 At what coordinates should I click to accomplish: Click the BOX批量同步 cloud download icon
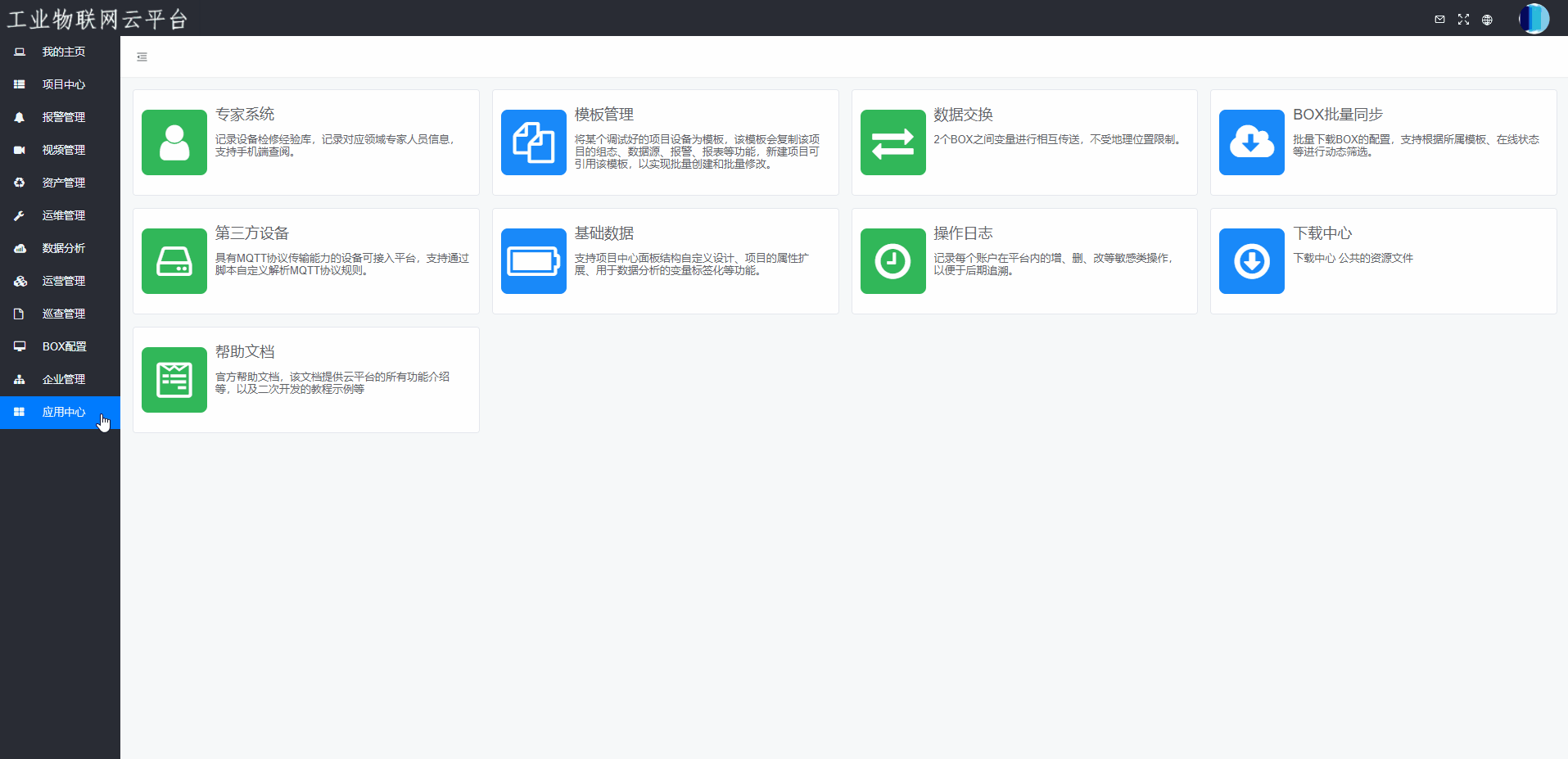click(1251, 142)
